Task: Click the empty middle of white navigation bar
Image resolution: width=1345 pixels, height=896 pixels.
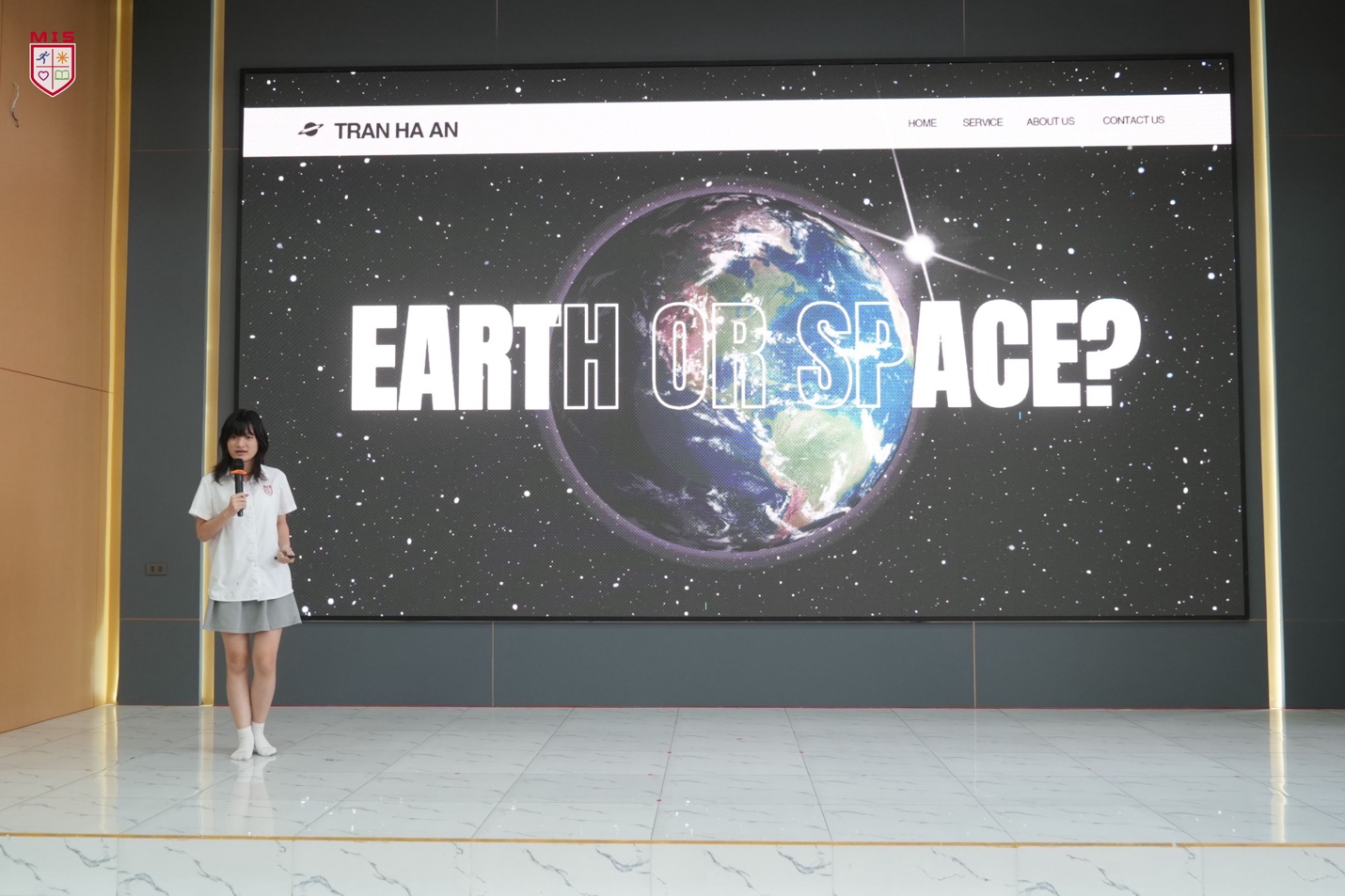Action: (677, 126)
